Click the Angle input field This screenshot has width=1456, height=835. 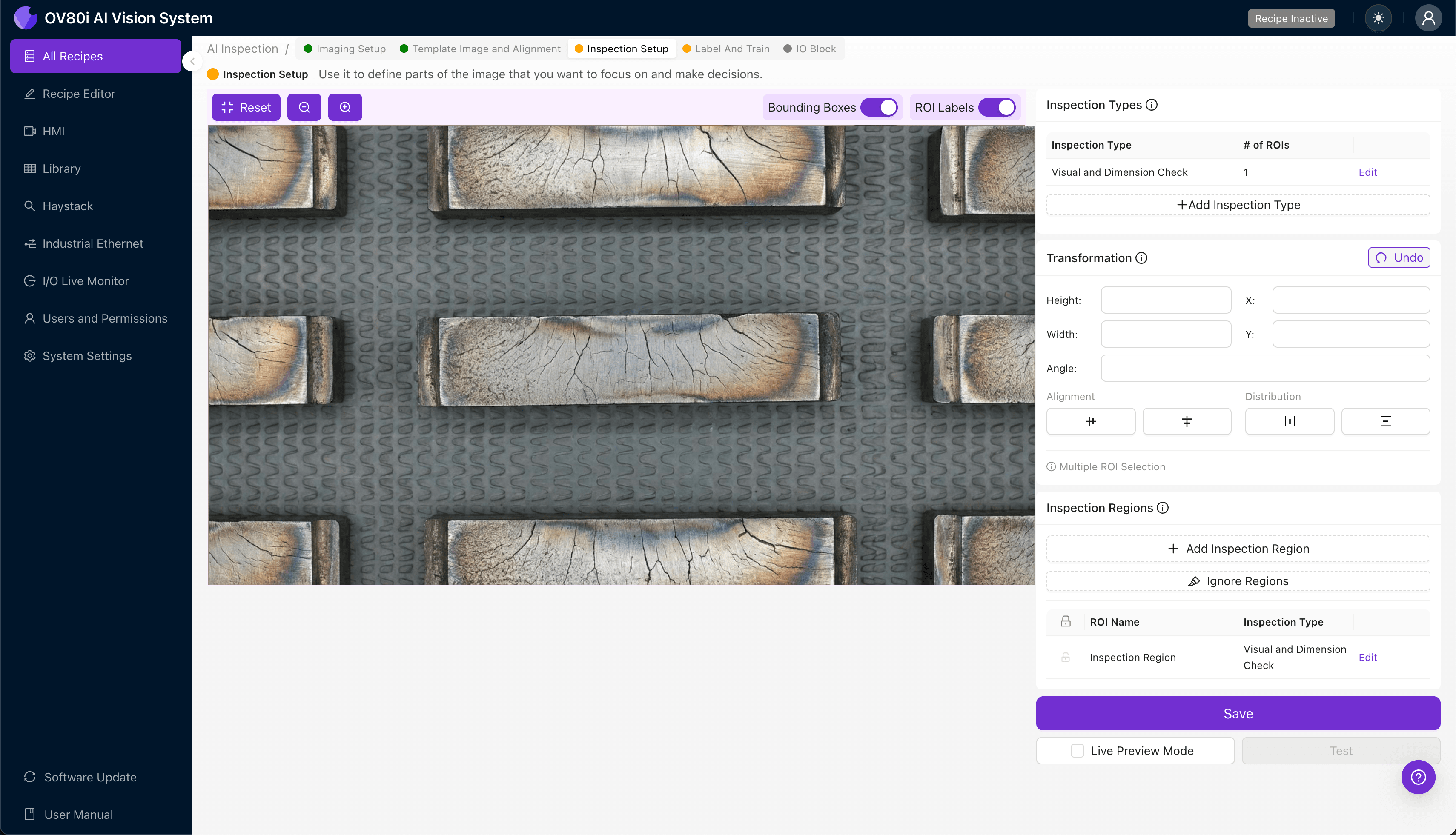(x=1264, y=368)
